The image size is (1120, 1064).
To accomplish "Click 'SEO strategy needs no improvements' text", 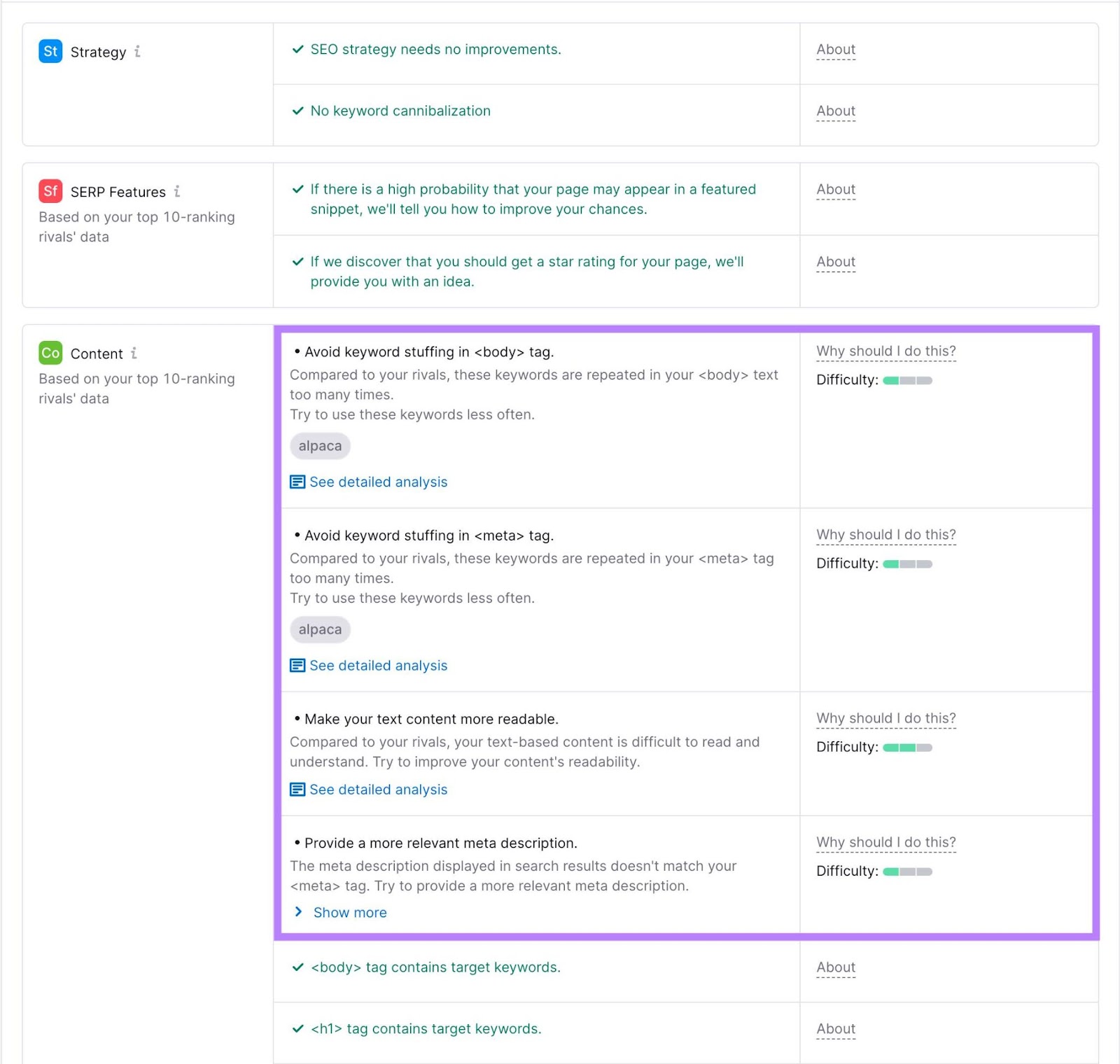I will pyautogui.click(x=435, y=49).
